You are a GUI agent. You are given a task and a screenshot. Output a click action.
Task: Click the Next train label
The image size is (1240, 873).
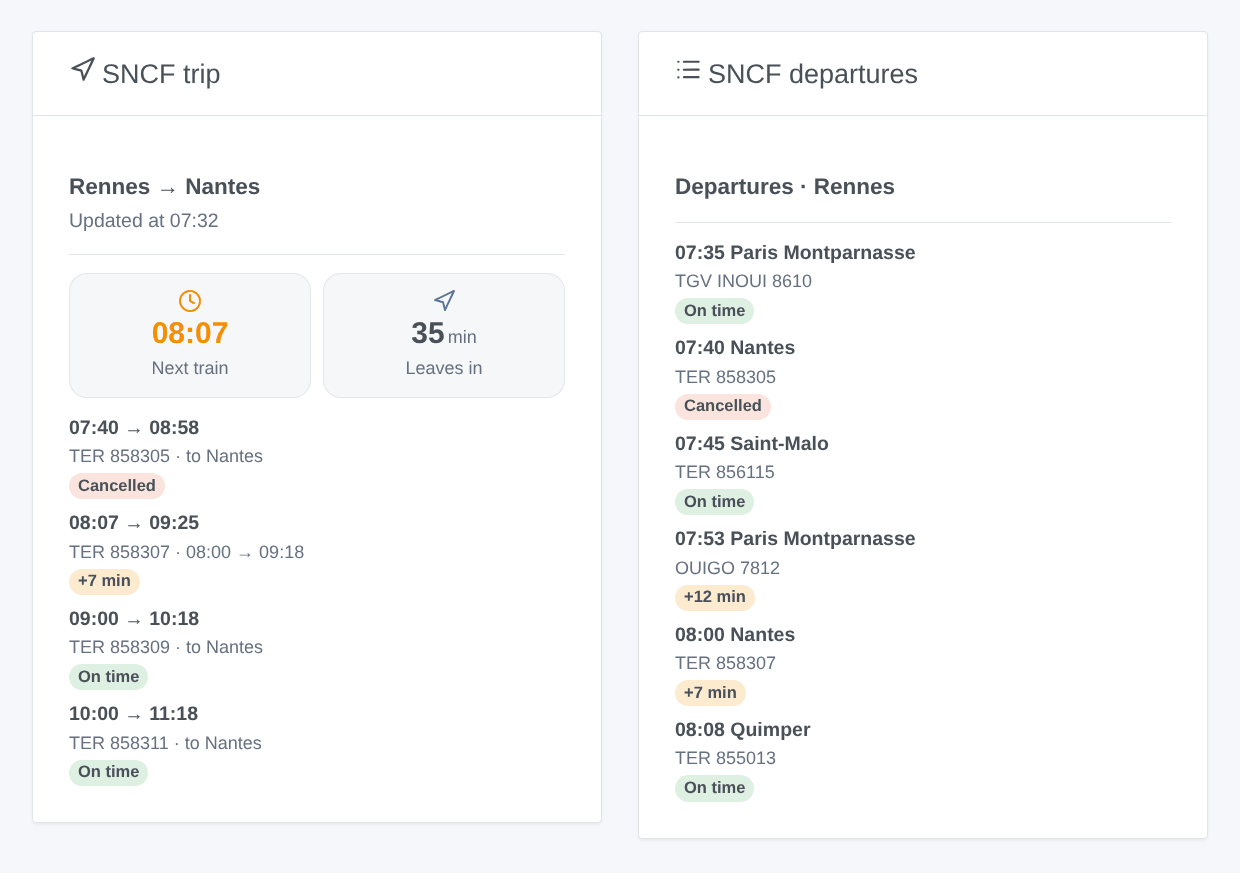click(190, 368)
